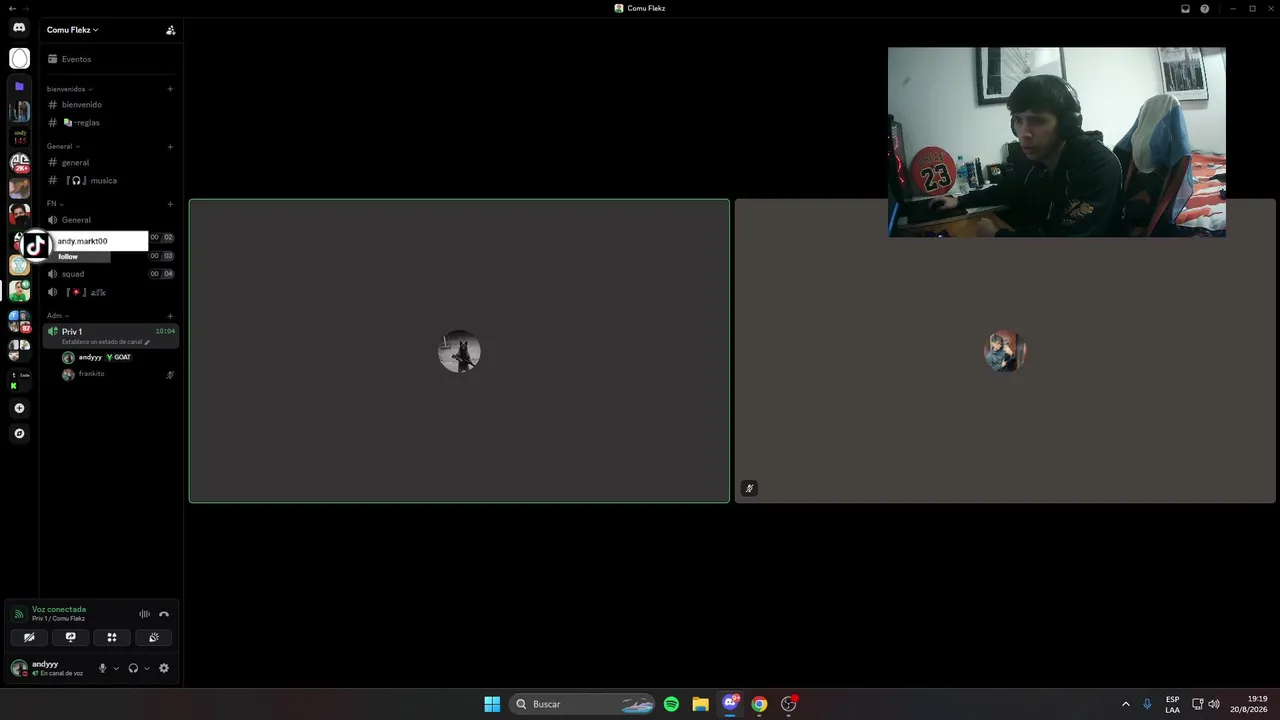This screenshot has height=720, width=1280.
Task: Open microphone input options arrow
Action: point(116,668)
